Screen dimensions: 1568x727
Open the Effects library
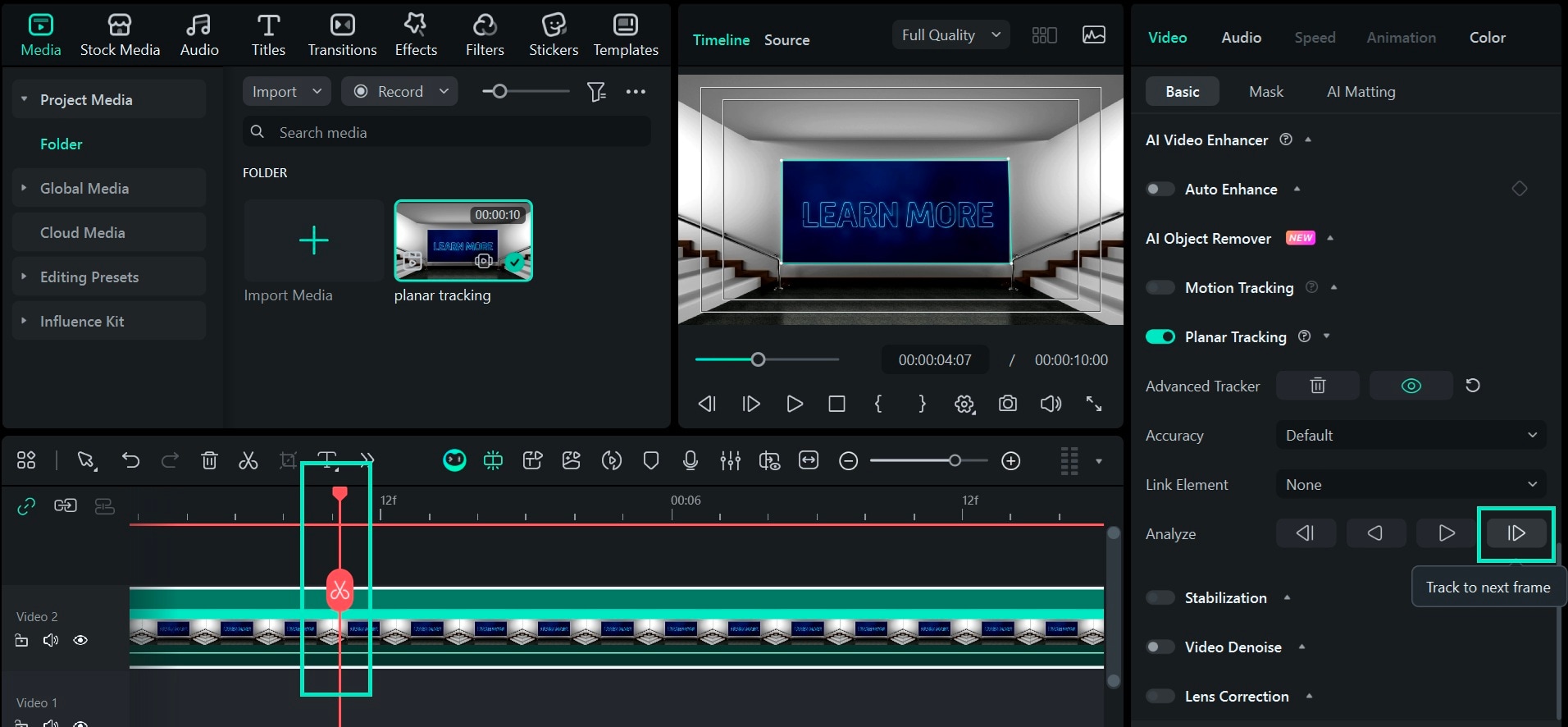[x=416, y=35]
